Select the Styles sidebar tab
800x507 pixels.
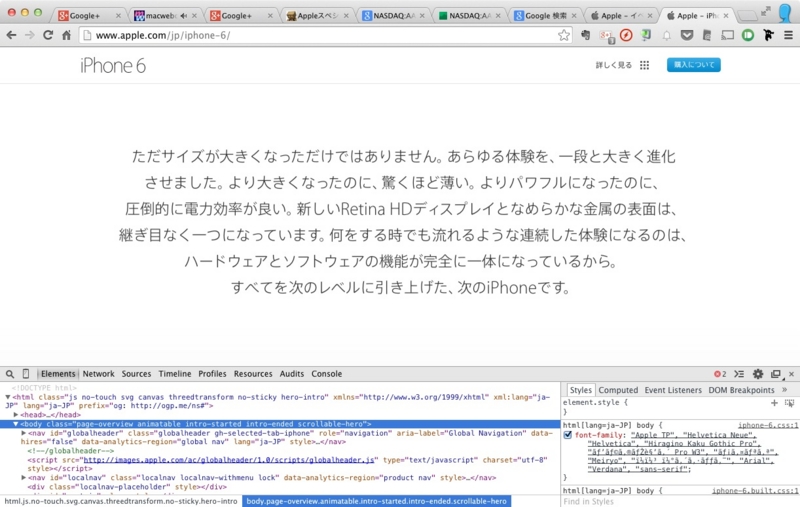pos(581,390)
